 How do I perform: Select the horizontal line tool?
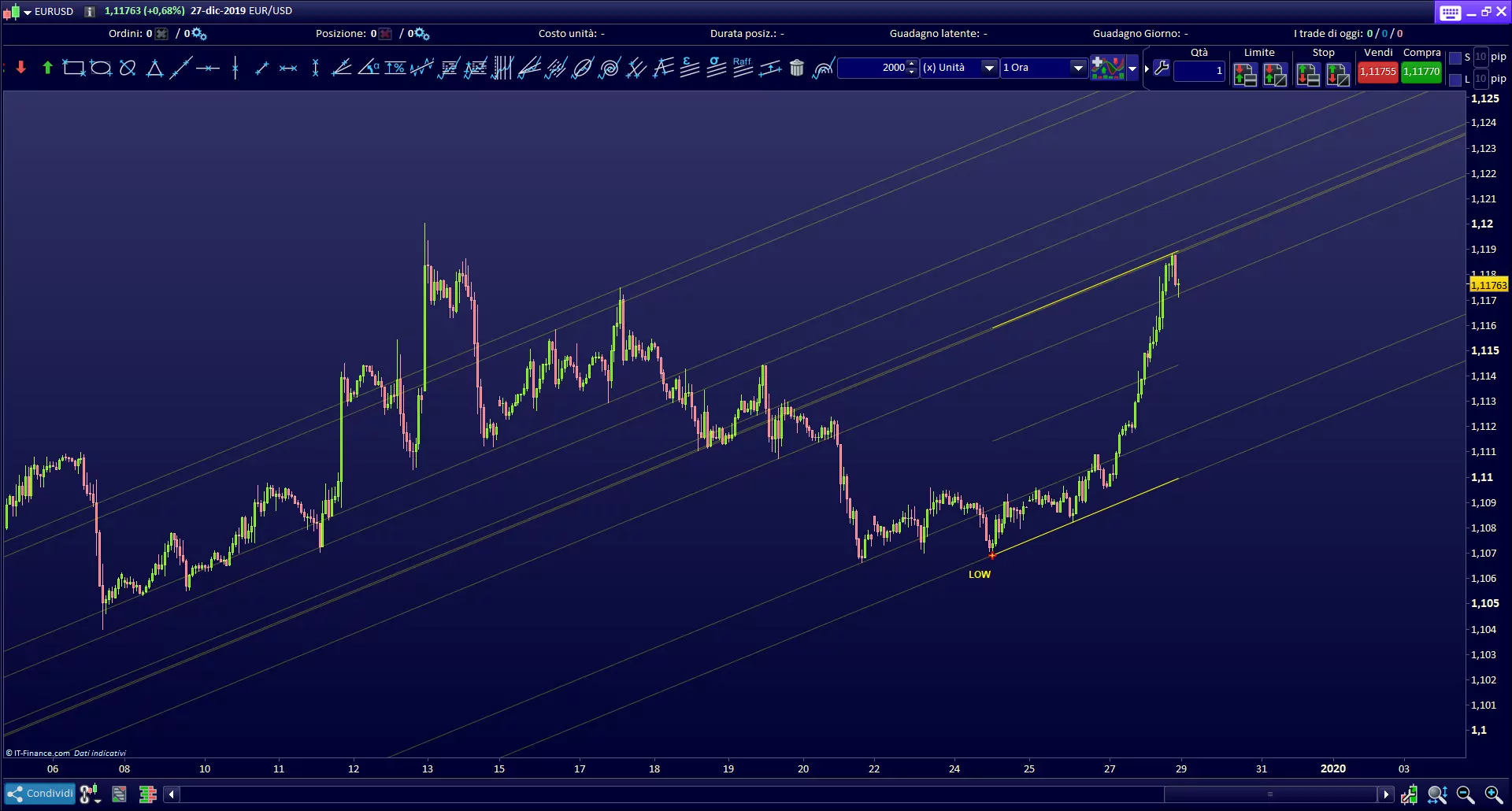click(208, 69)
